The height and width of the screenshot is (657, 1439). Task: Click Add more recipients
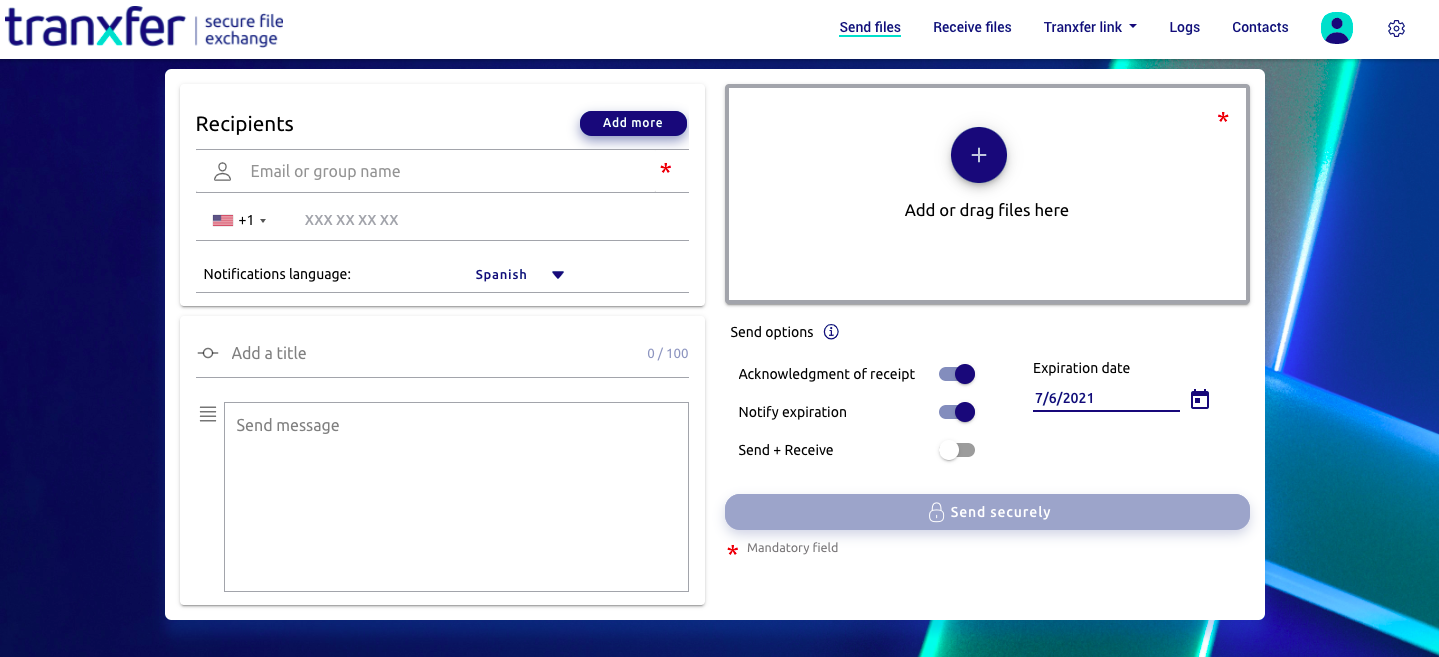632,122
